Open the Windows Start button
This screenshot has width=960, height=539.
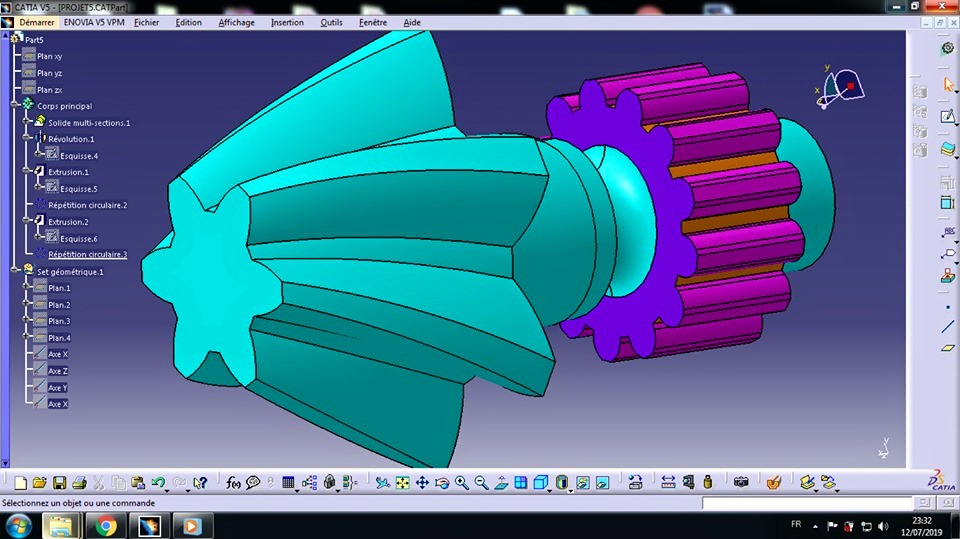point(19,526)
